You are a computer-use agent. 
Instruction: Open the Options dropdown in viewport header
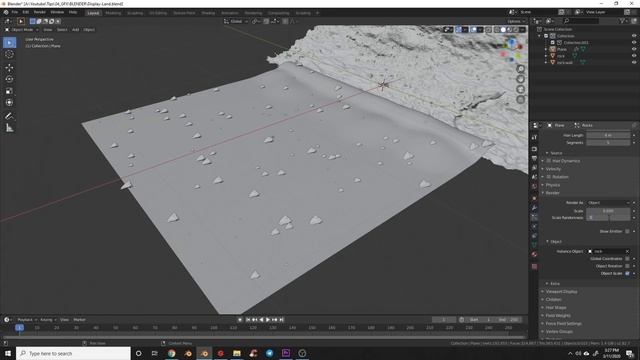pos(516,21)
